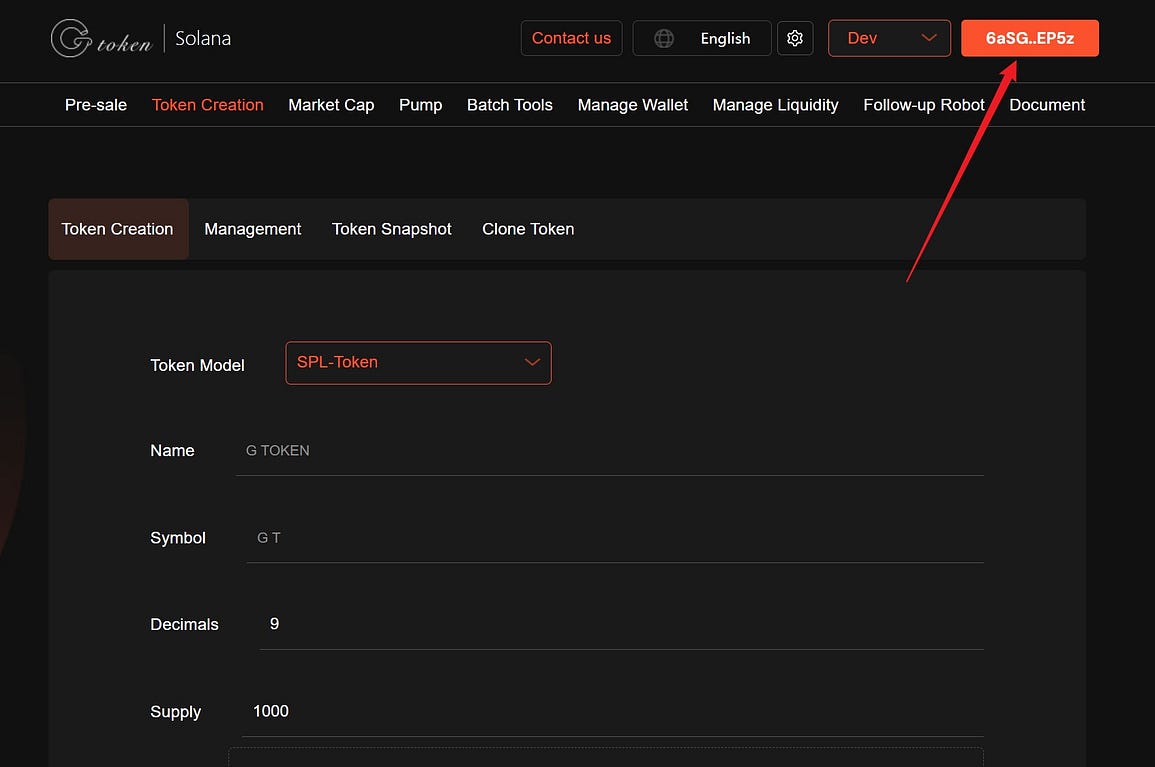The width and height of the screenshot is (1155, 767).
Task: Open the Document menu
Action: tap(1047, 105)
